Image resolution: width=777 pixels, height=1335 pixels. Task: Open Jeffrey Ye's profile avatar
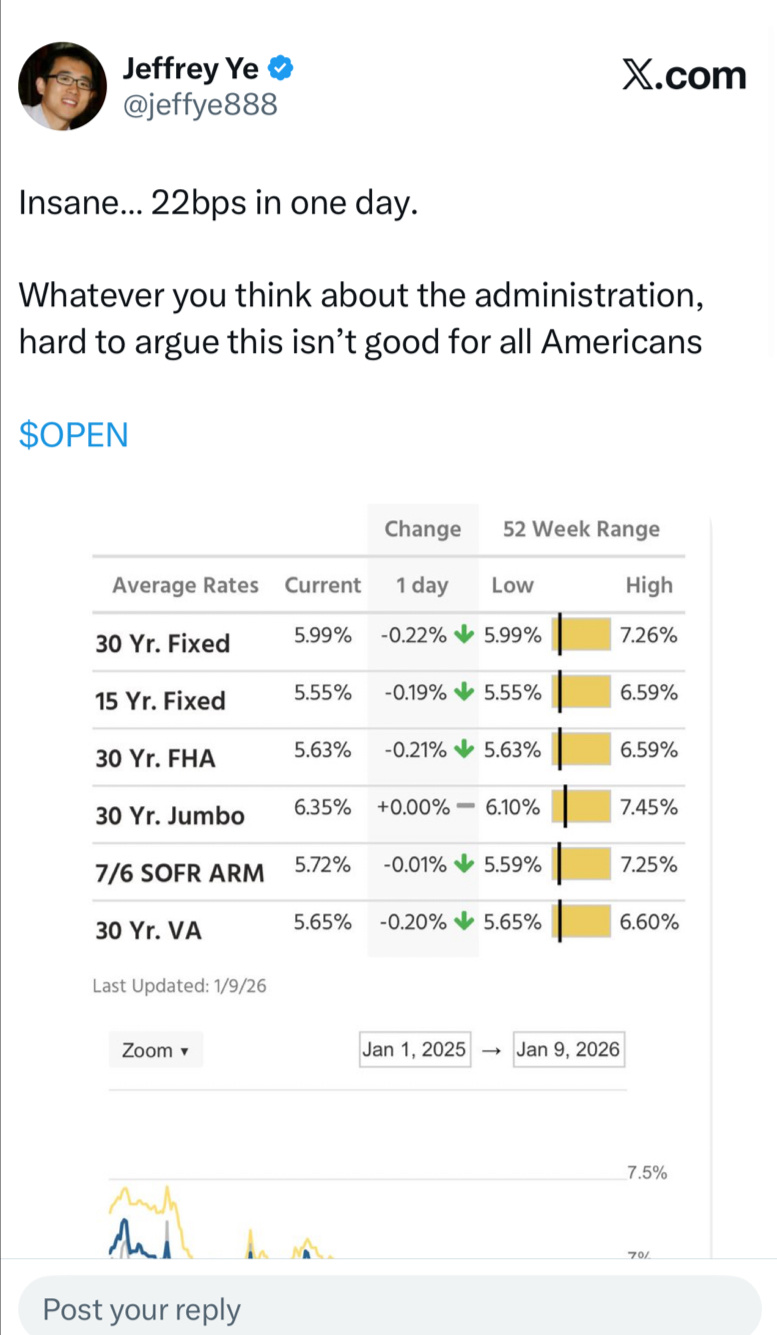[x=62, y=86]
